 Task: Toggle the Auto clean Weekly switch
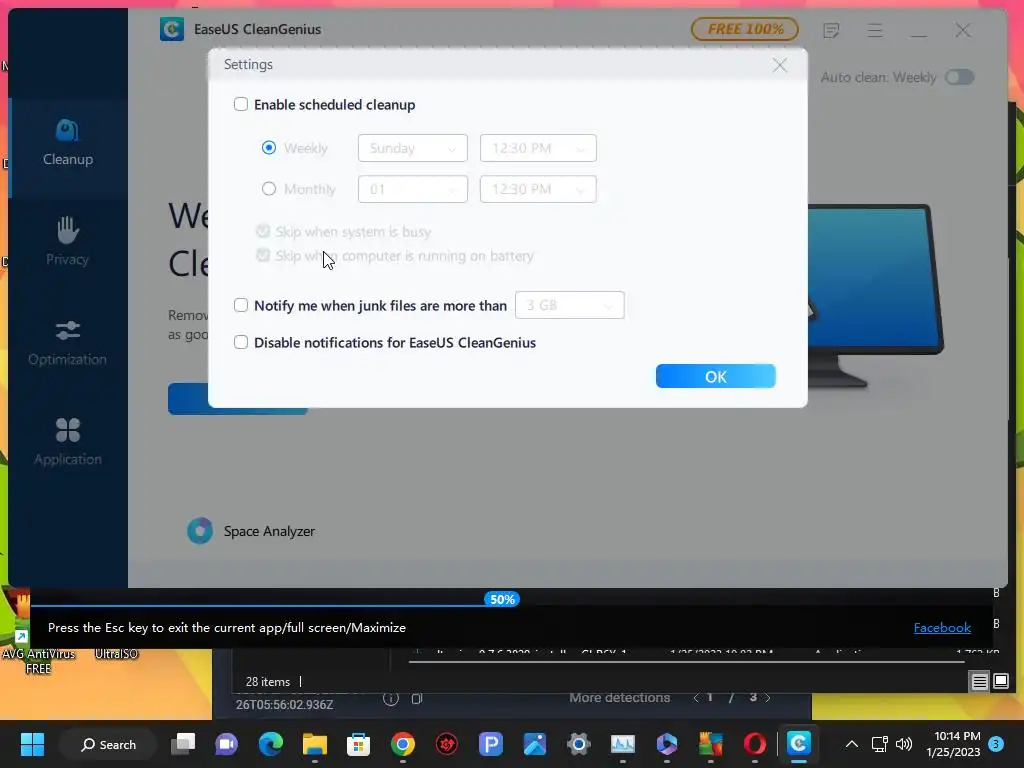click(x=959, y=77)
